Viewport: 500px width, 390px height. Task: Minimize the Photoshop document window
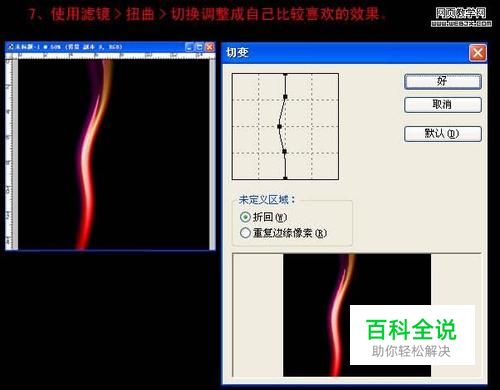pos(189,47)
